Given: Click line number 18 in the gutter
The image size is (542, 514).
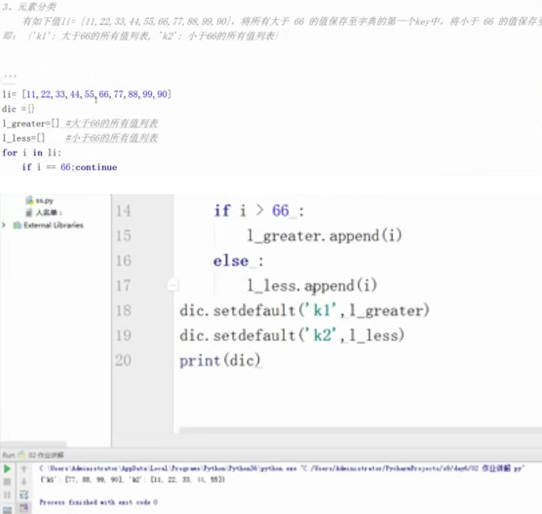Looking at the screenshot, I should tap(123, 310).
